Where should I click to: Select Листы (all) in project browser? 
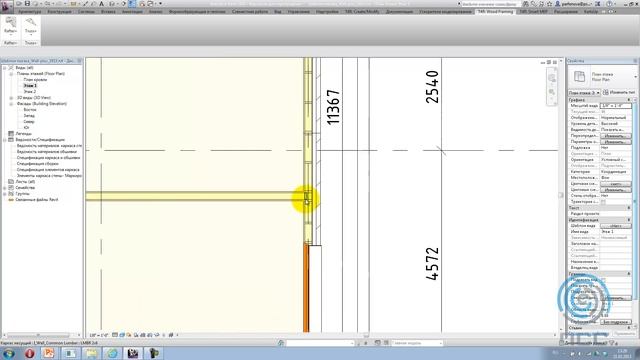click(25, 182)
